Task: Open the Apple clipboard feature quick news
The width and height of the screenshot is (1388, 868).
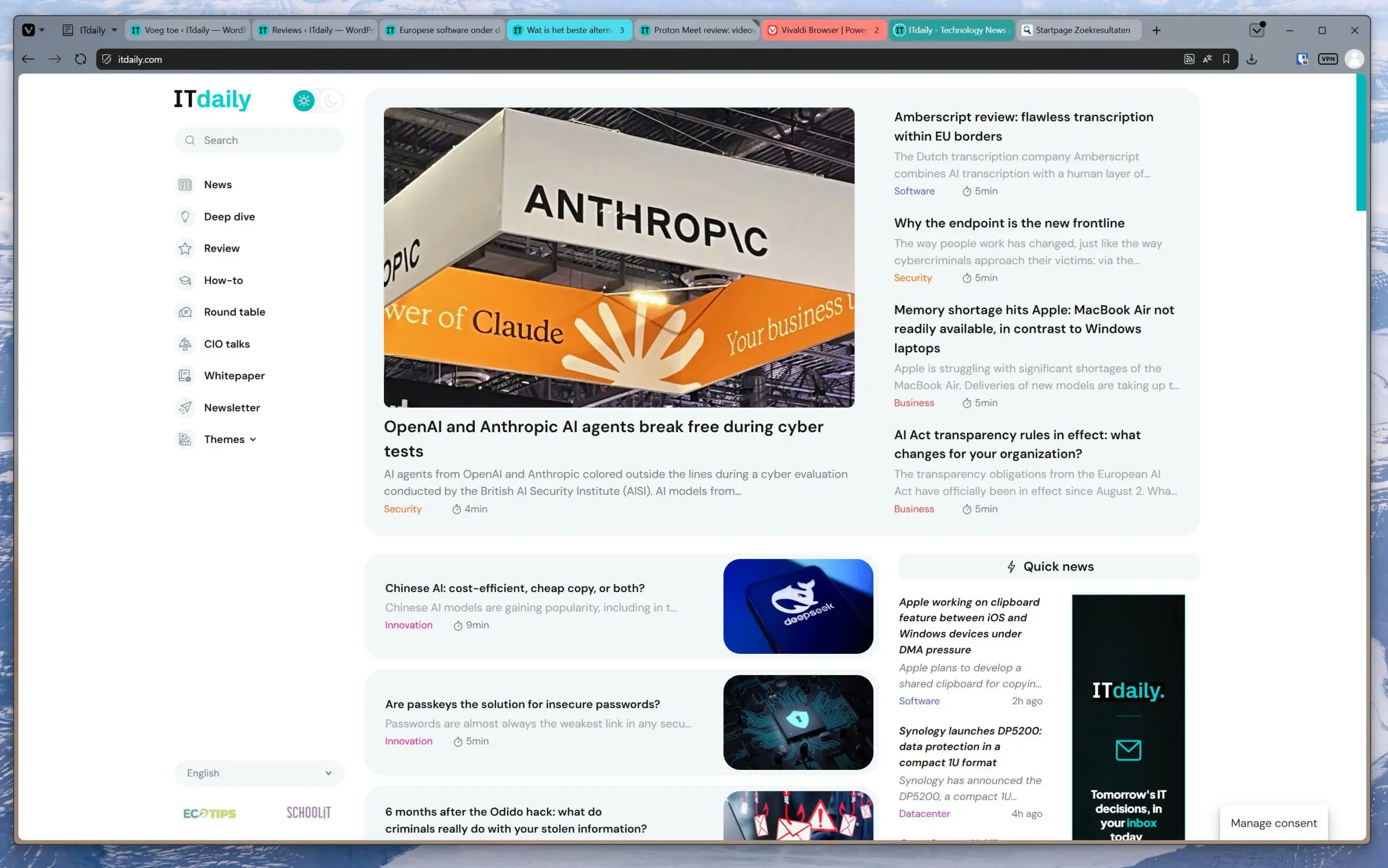Action: pos(969,625)
